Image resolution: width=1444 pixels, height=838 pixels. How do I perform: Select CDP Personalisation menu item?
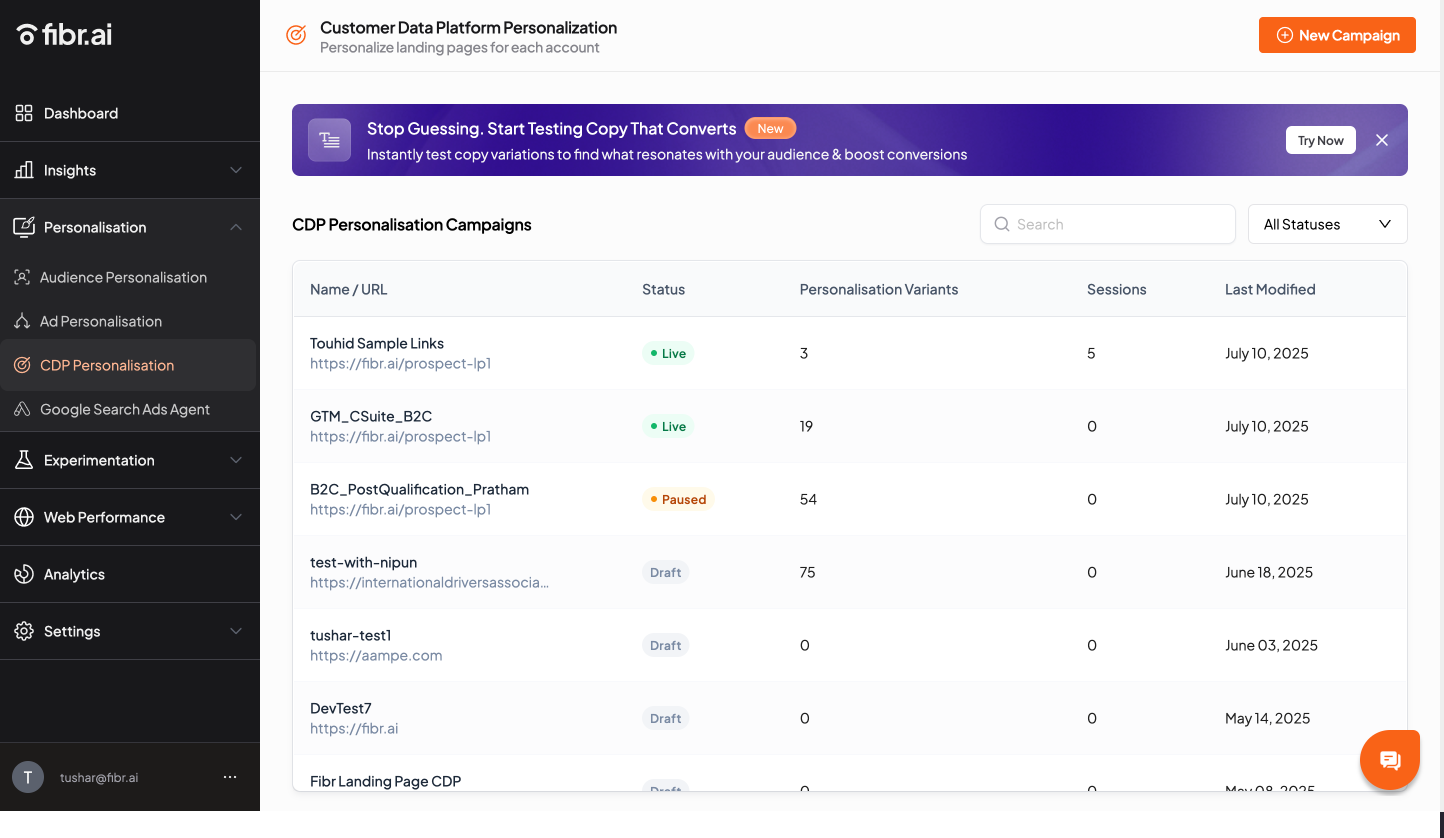107,365
